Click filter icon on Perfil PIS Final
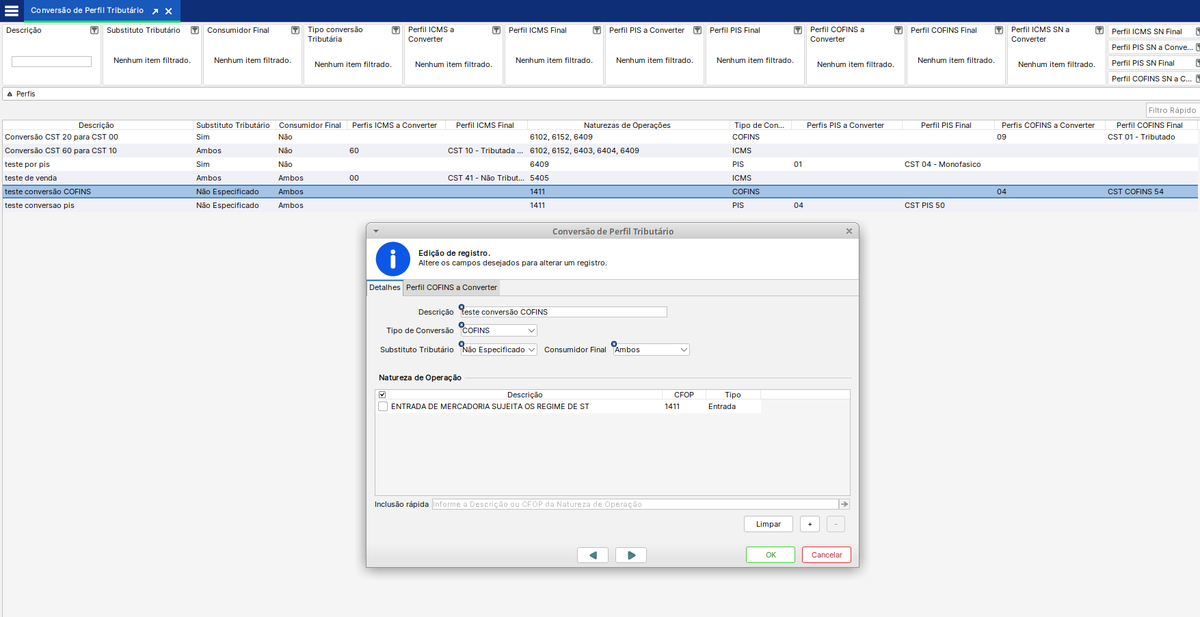The height and width of the screenshot is (617, 1200). pos(797,31)
